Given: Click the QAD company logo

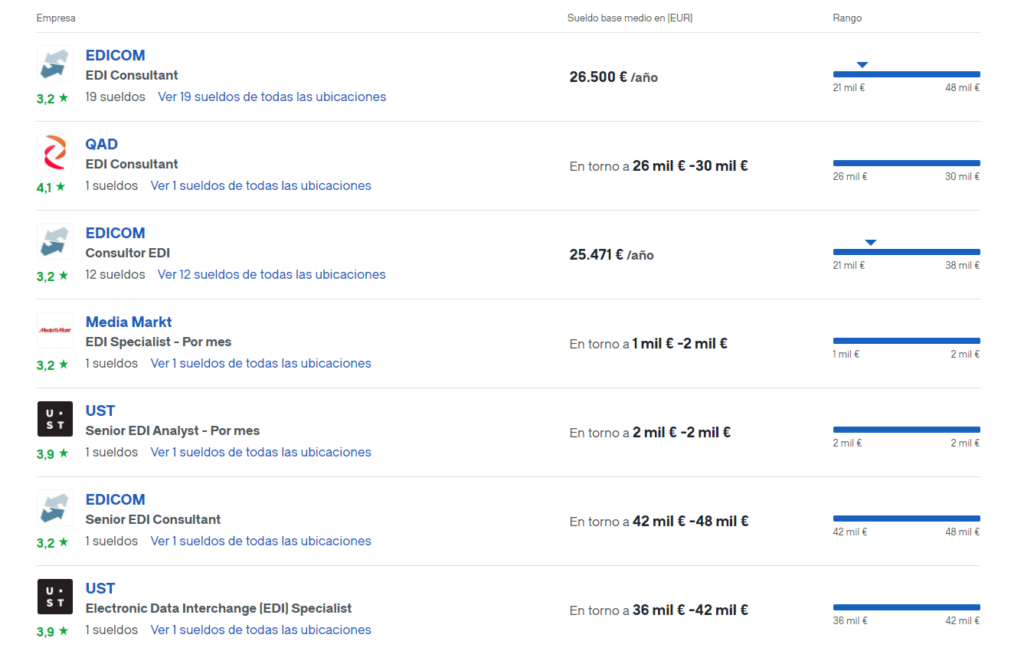Looking at the screenshot, I should point(55,153).
